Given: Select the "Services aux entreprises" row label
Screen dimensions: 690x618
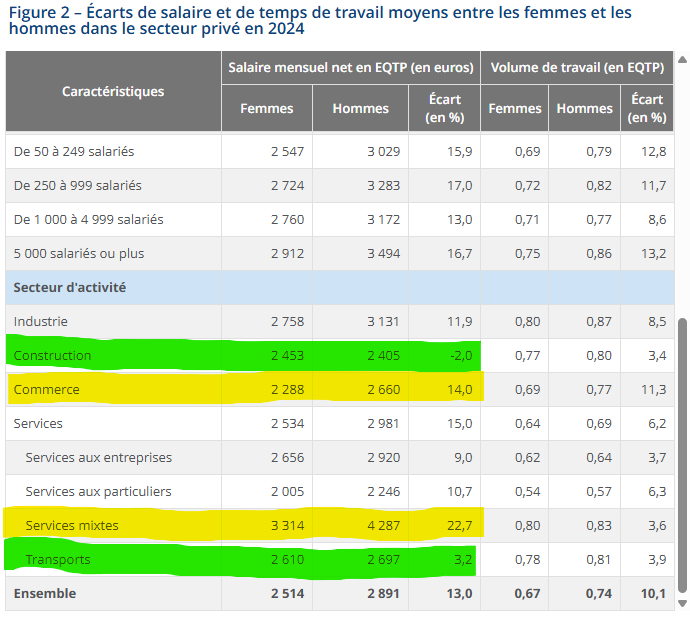Looking at the screenshot, I should (x=98, y=457).
